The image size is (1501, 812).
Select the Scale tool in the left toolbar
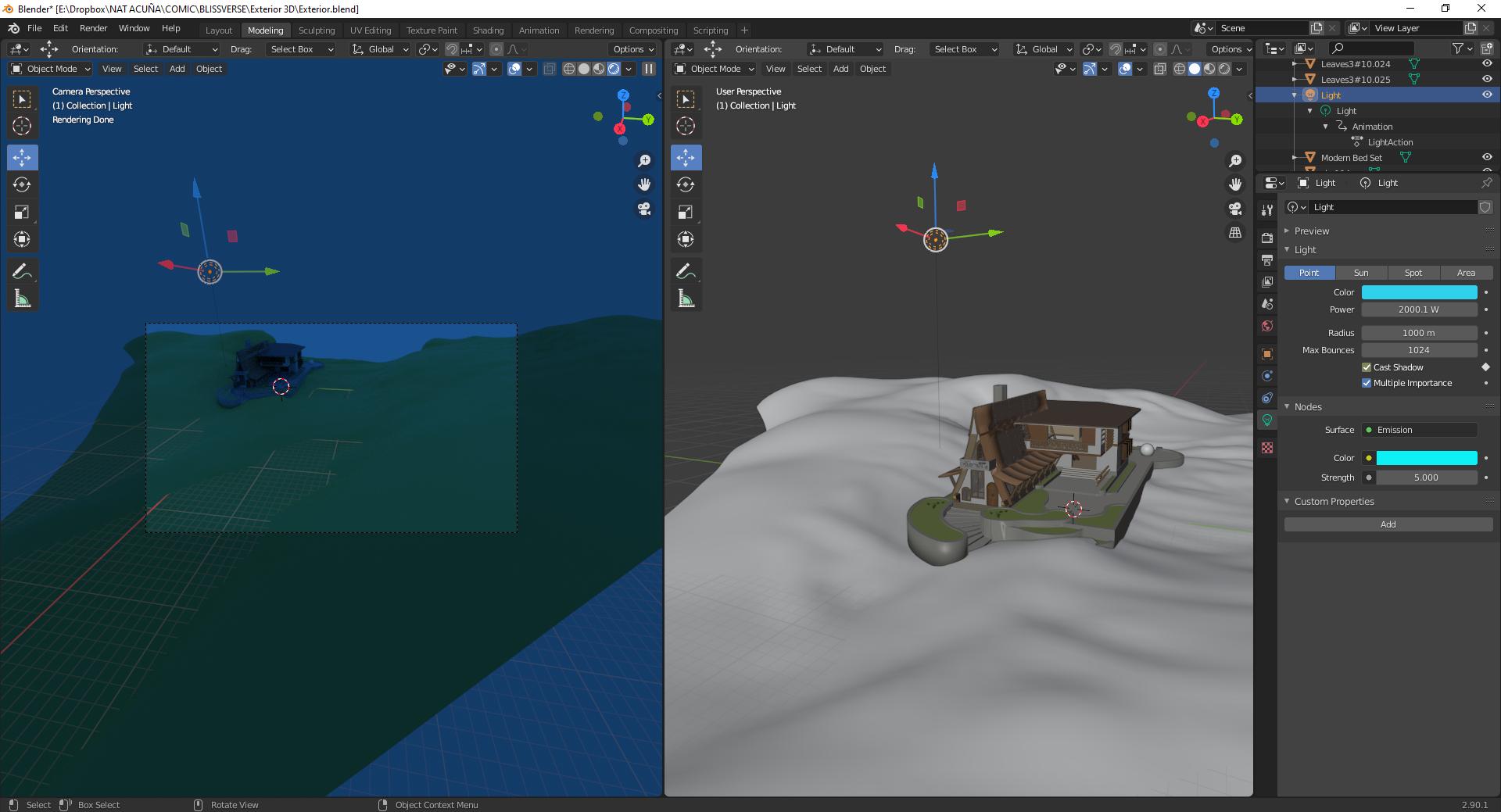pos(22,212)
